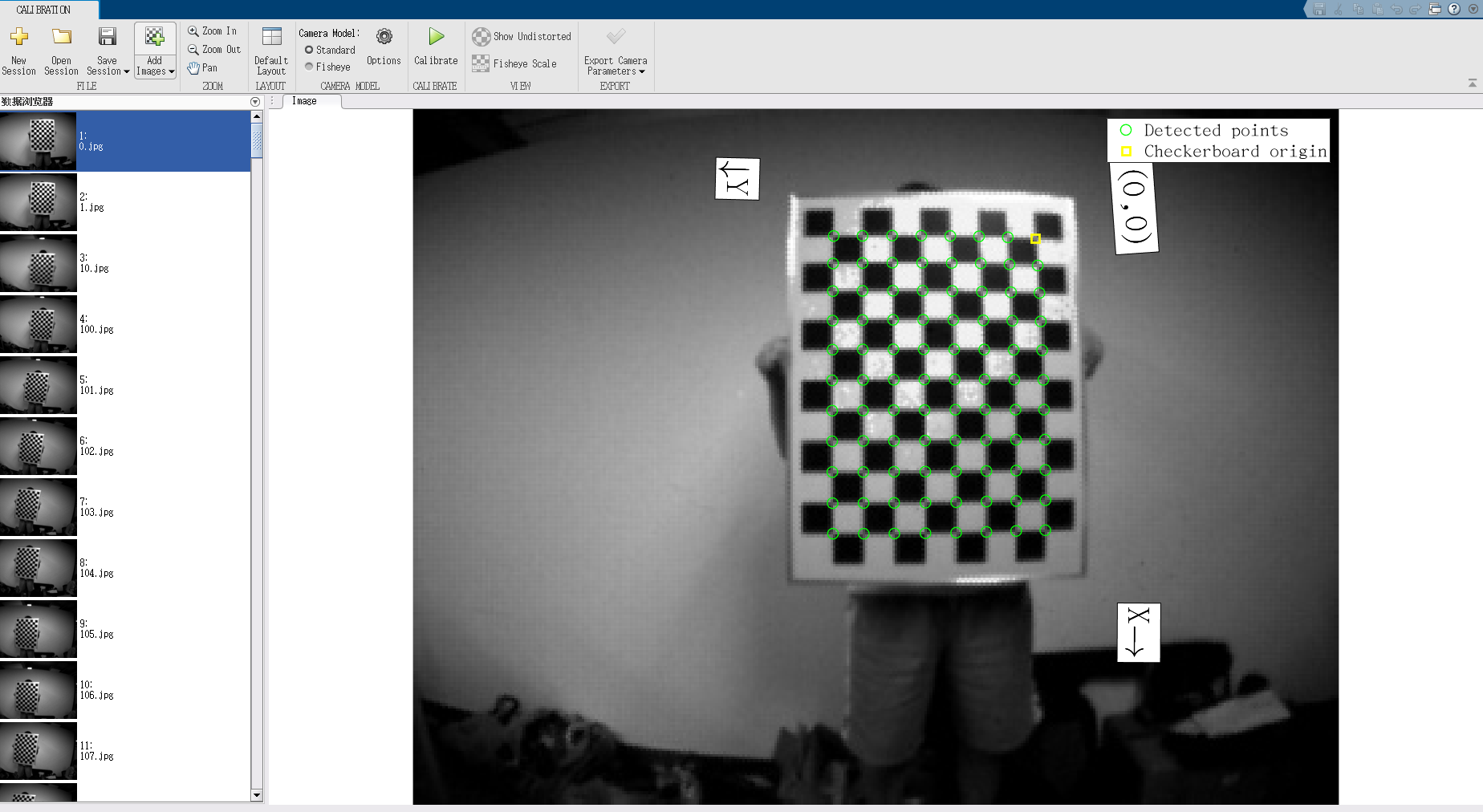The width and height of the screenshot is (1483, 812).
Task: Click the Undo arrow icon
Action: click(1396, 10)
